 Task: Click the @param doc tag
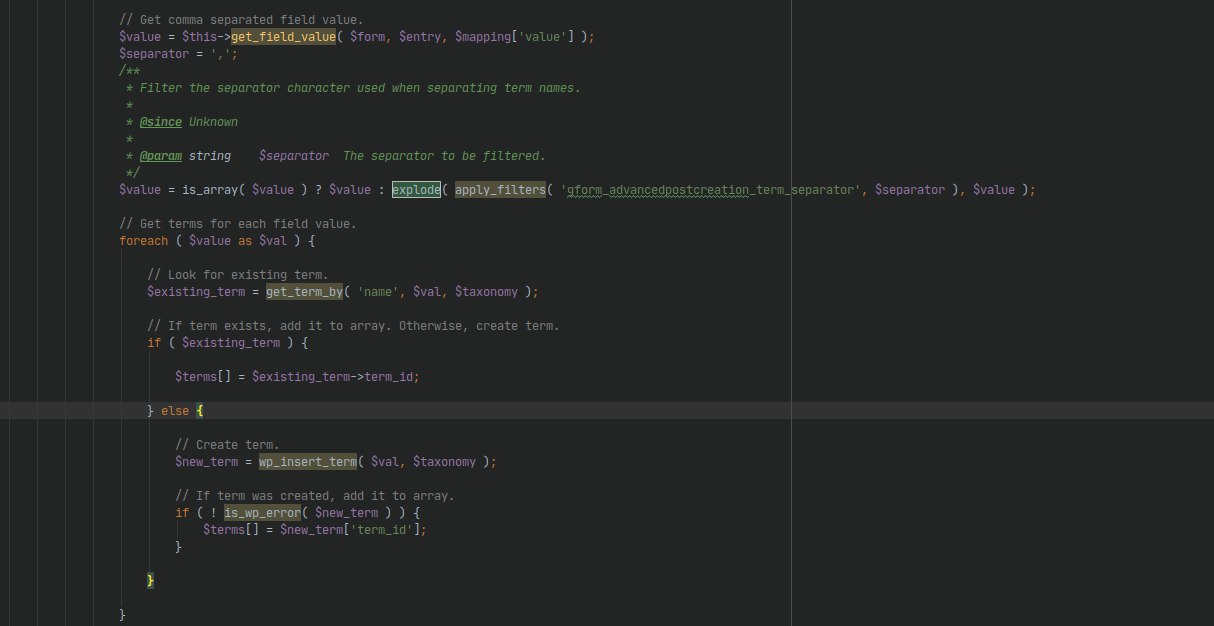point(160,156)
